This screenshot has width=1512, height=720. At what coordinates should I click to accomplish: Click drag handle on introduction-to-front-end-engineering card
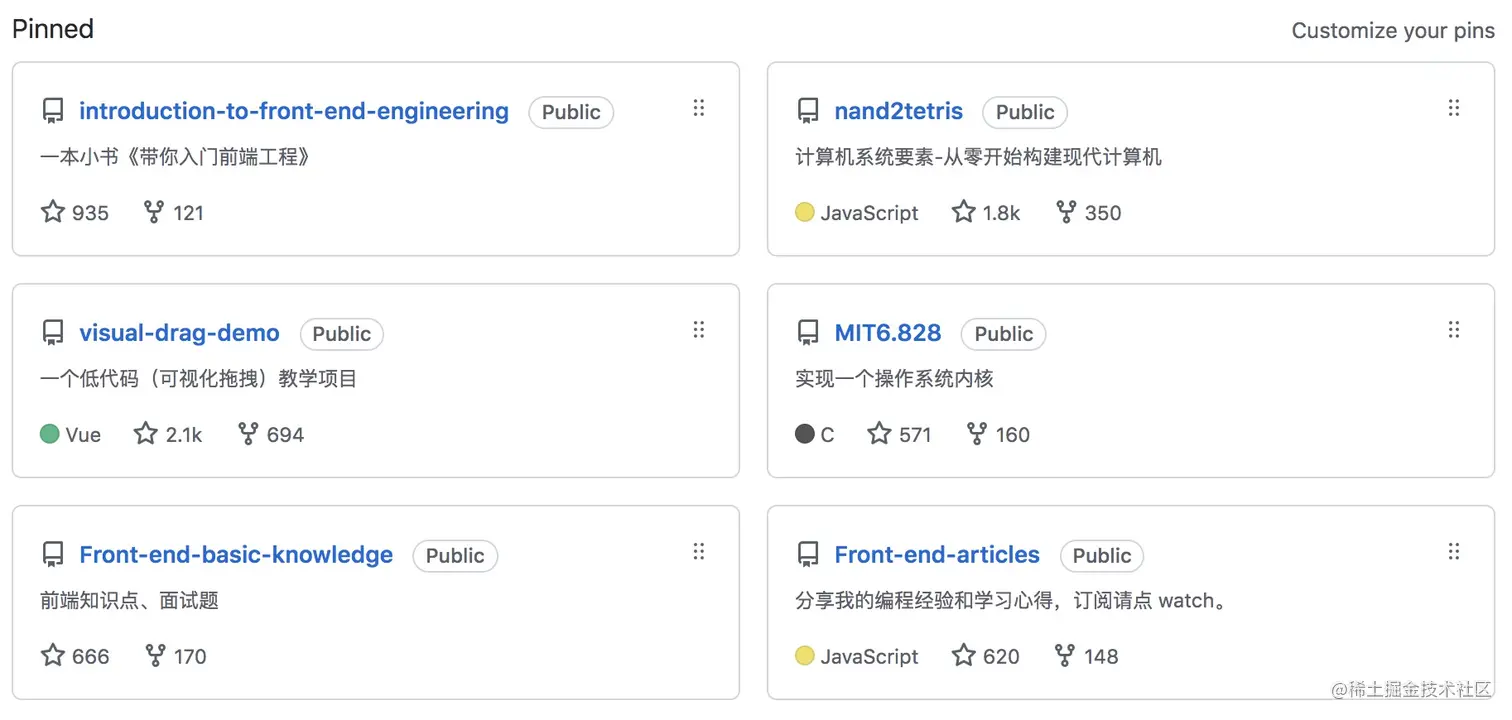click(699, 108)
